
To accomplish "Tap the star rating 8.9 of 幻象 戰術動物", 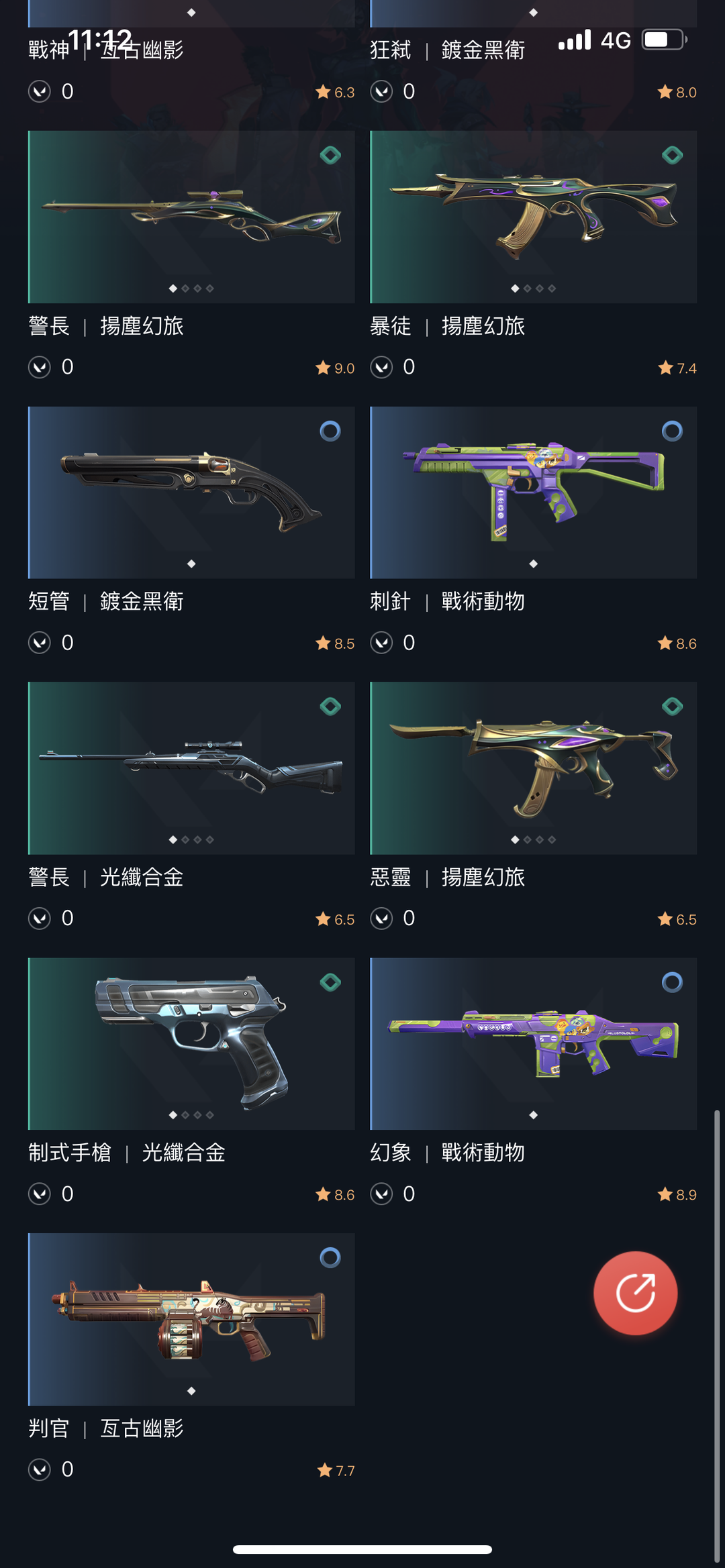I will pos(677,1194).
